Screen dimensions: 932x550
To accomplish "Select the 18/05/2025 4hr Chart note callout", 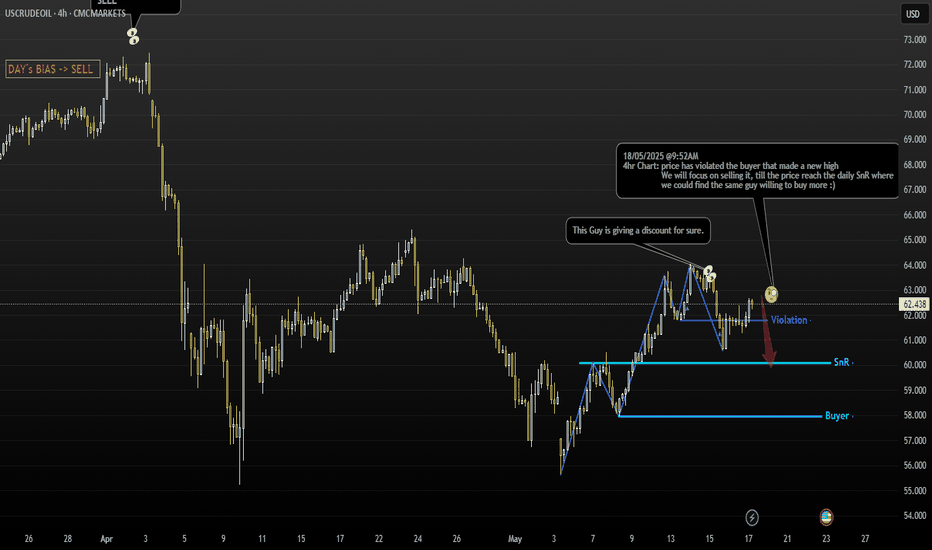I will pyautogui.click(x=757, y=171).
